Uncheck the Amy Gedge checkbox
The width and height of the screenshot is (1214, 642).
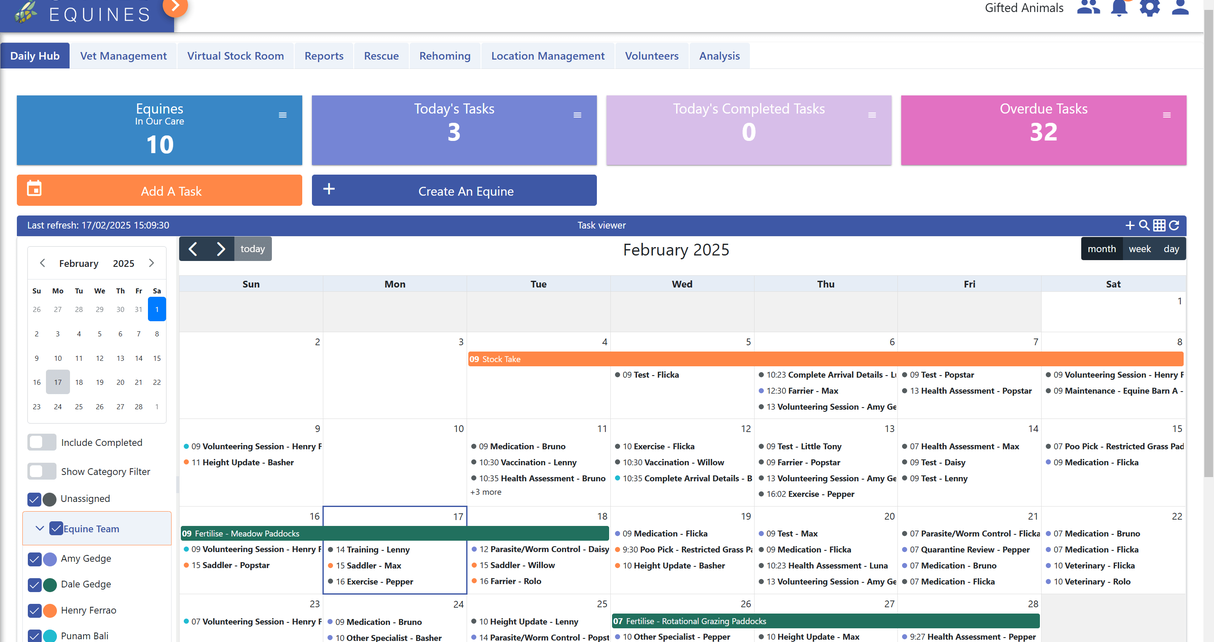pyautogui.click(x=34, y=560)
